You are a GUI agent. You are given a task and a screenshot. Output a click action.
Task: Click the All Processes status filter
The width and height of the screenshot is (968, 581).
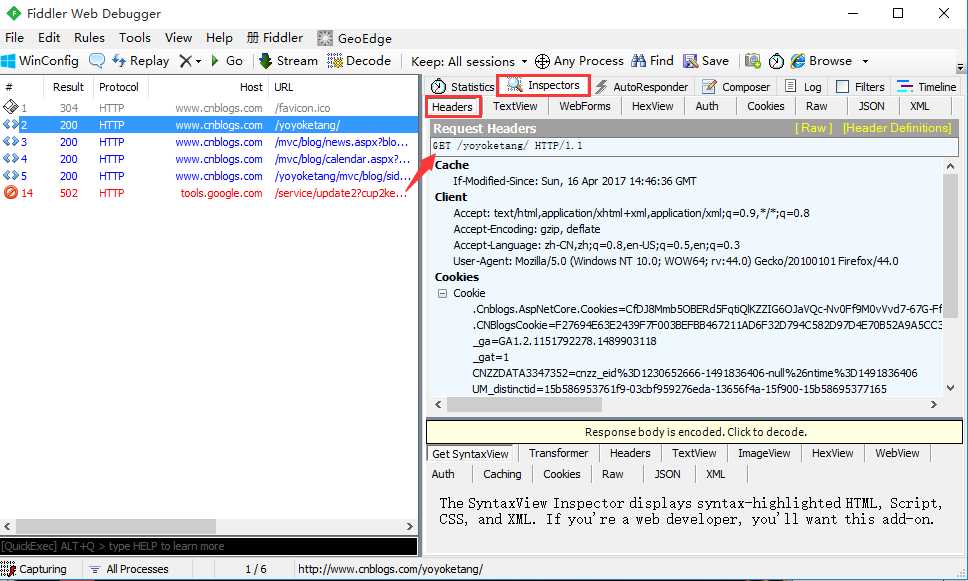click(129, 569)
